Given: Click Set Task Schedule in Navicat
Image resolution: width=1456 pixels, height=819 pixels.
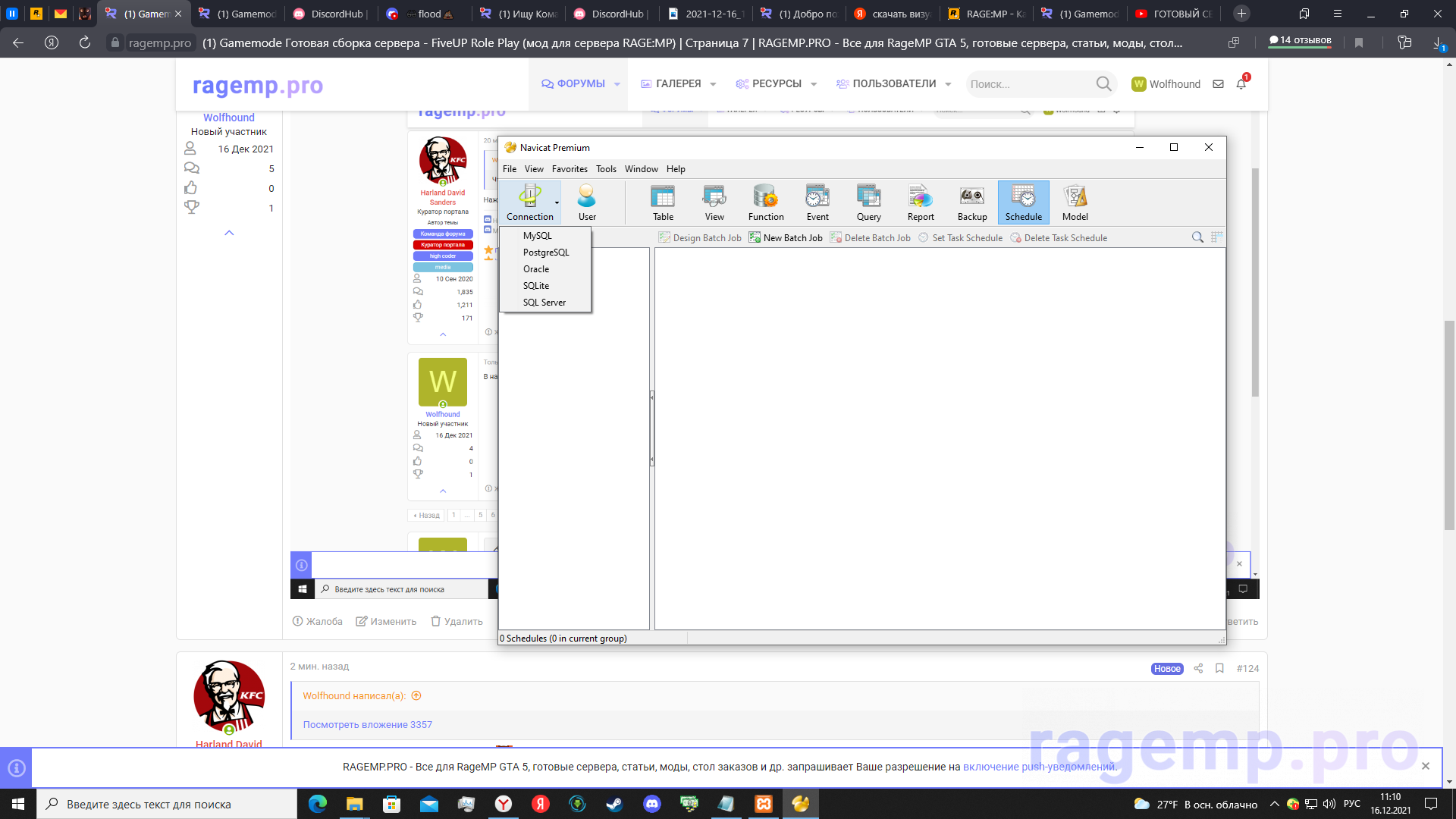Looking at the screenshot, I should (x=960, y=238).
